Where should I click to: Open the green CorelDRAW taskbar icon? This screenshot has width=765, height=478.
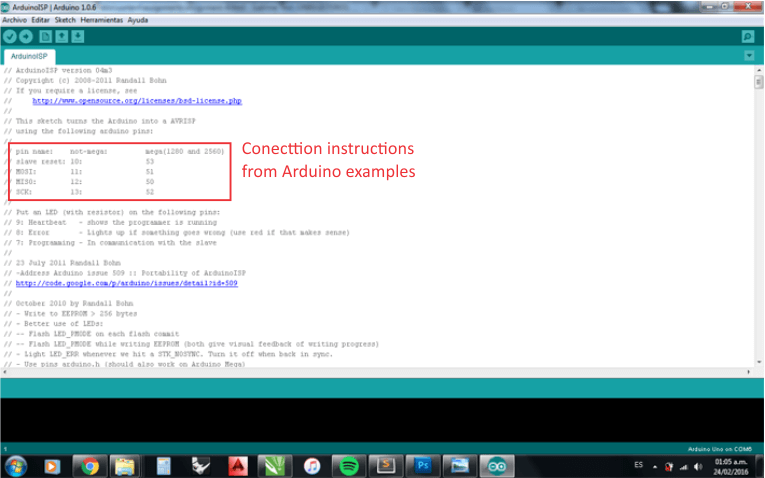pyautogui.click(x=275, y=467)
